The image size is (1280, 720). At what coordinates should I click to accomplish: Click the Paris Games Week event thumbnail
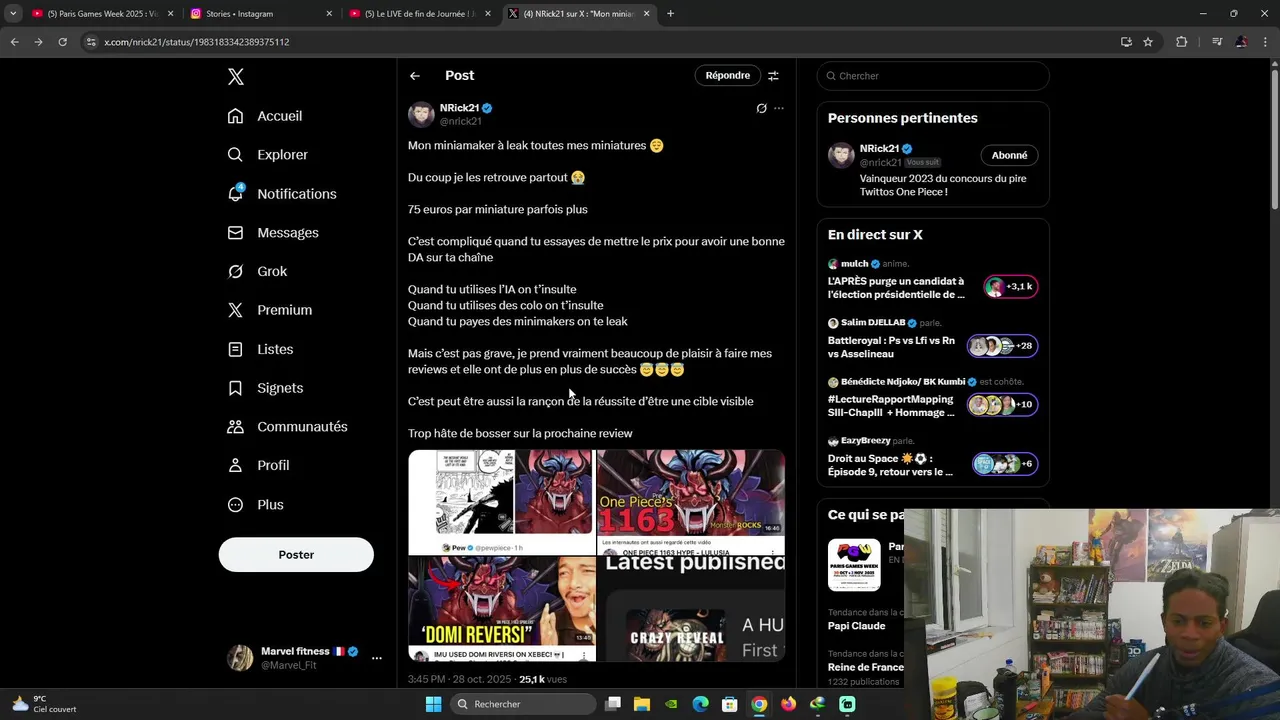tap(854, 564)
